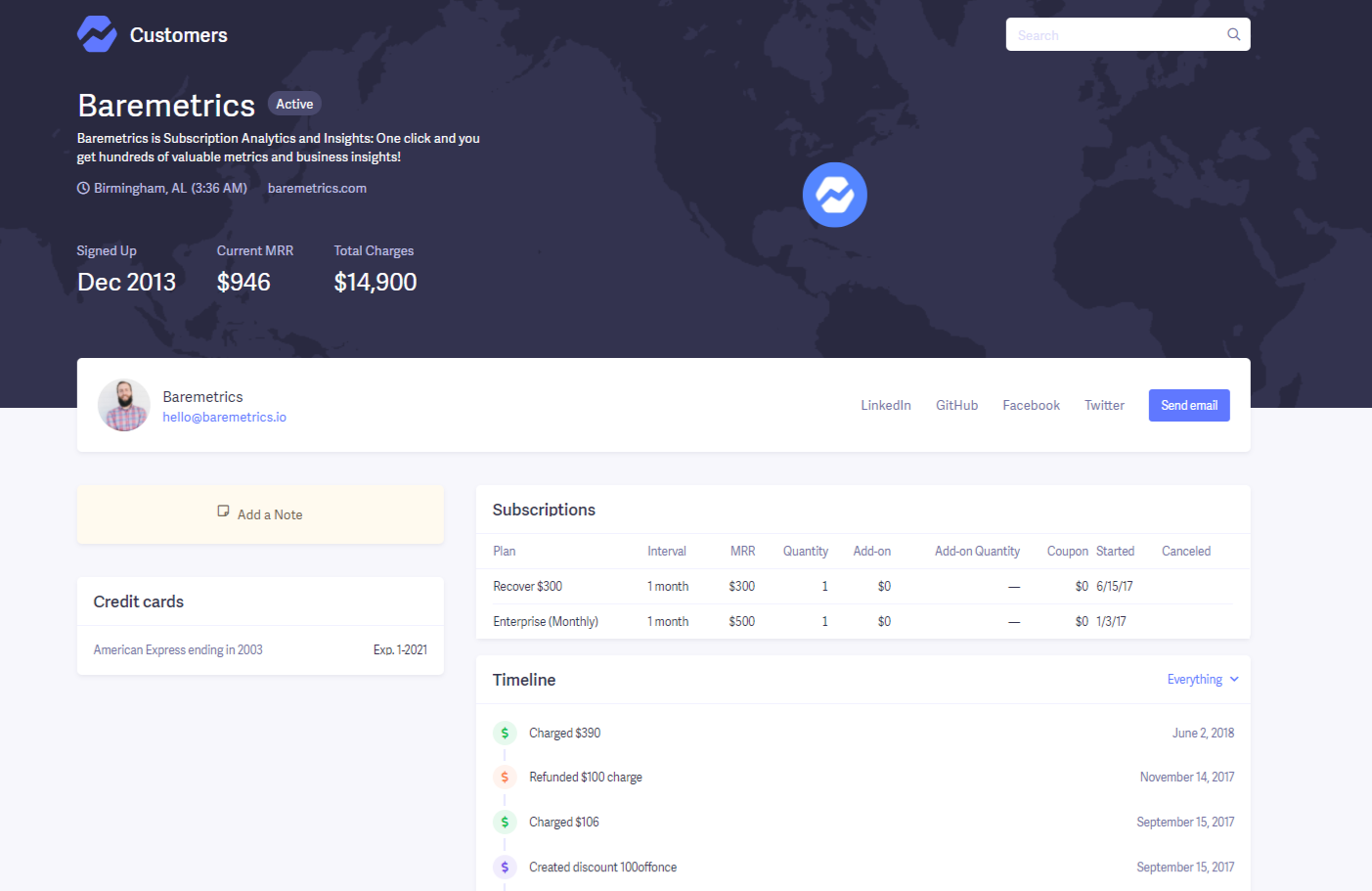
Task: Click the Add-on Quantity column header
Action: pos(977,551)
